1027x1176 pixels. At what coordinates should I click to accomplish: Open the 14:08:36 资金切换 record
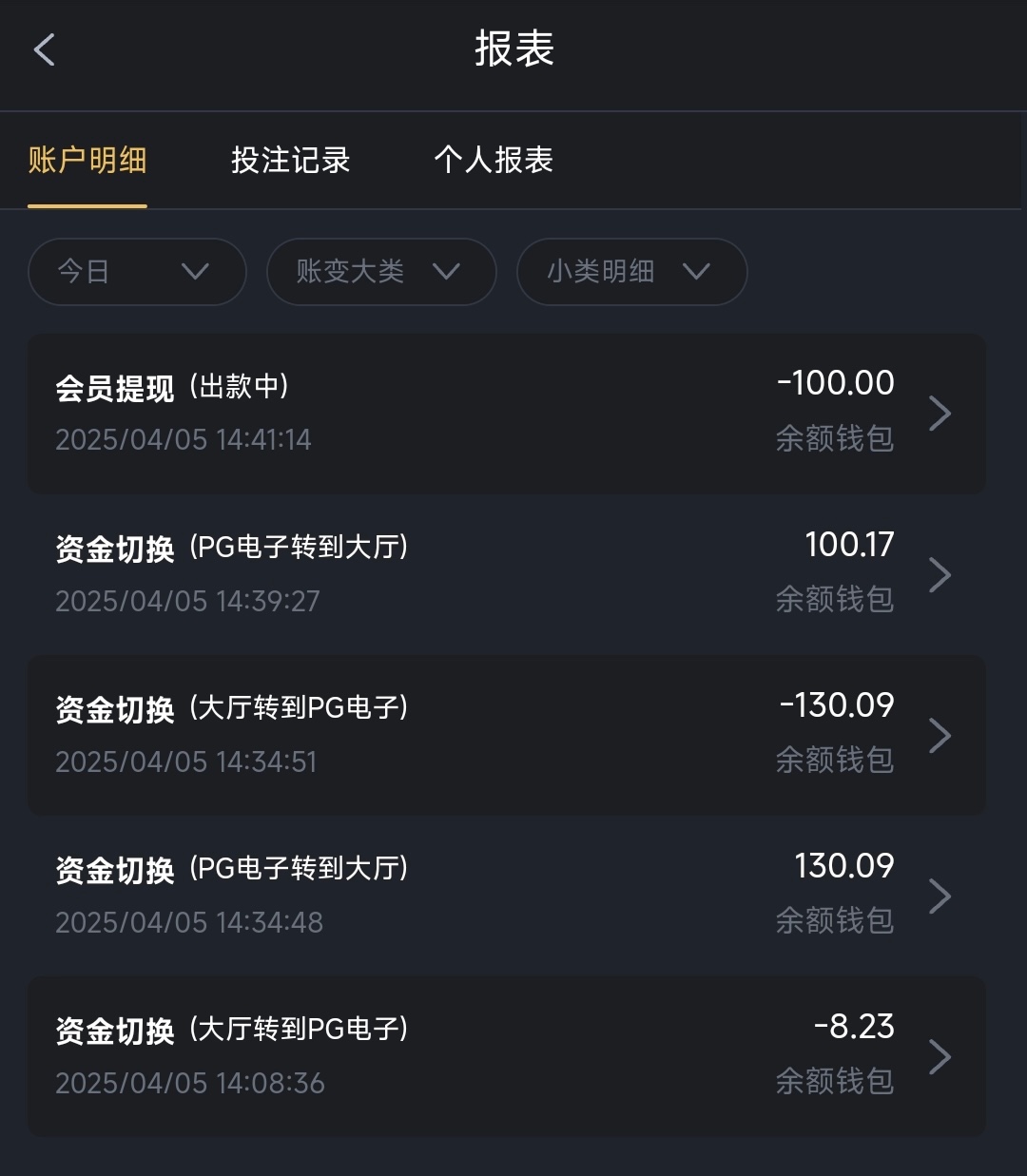tap(232, 1030)
